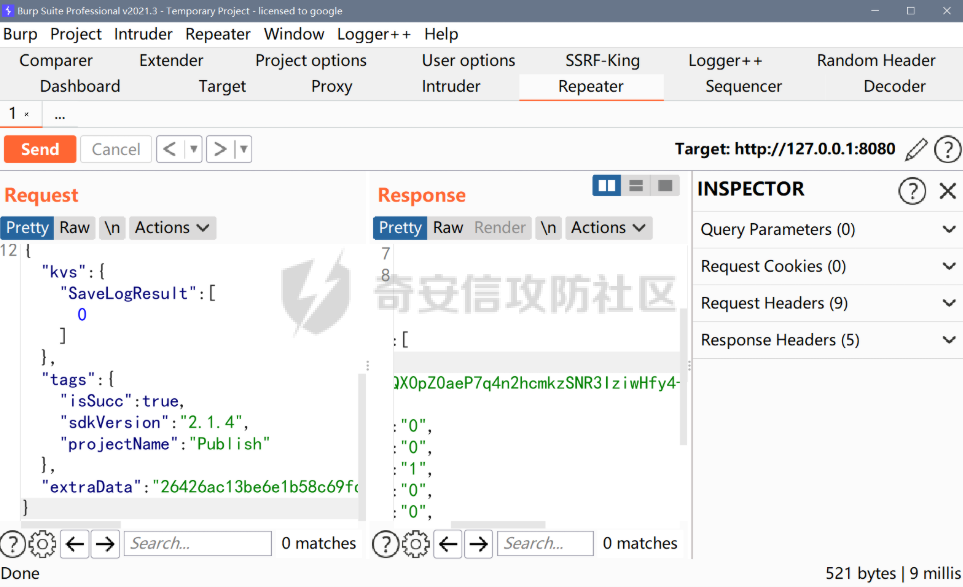
Task: Switch Response view to Raw
Action: click(448, 228)
